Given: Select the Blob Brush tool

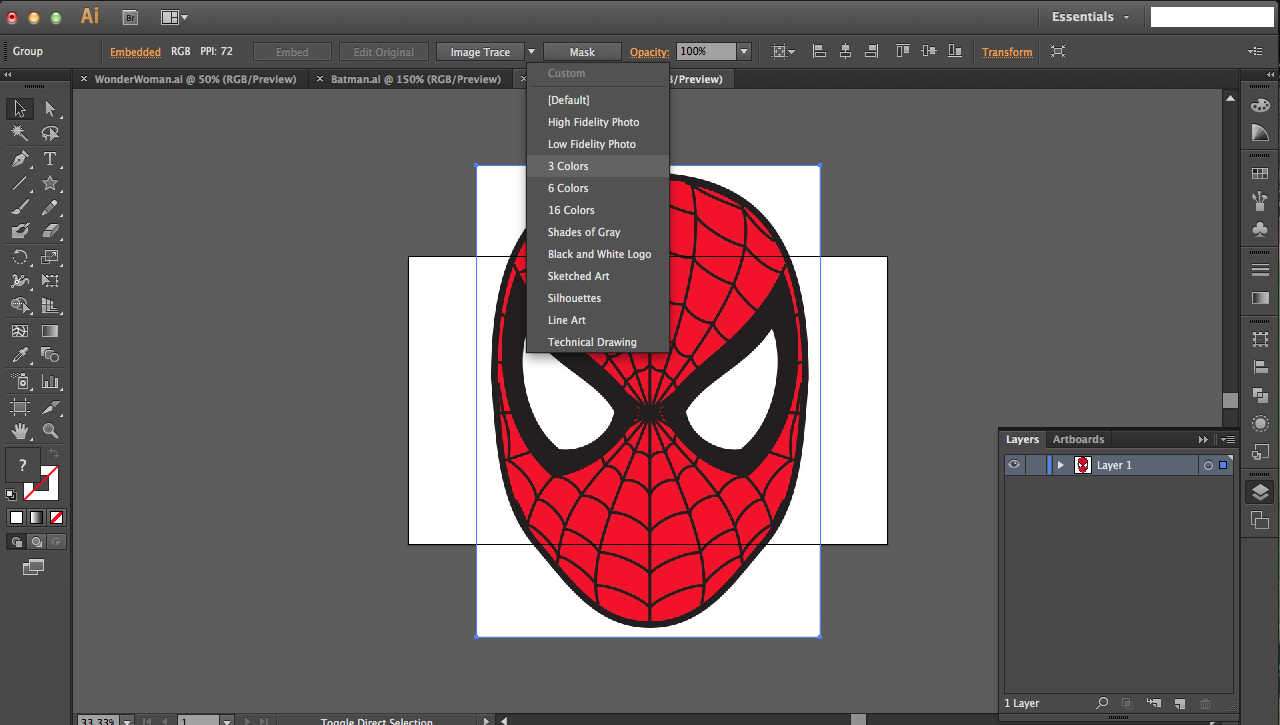Looking at the screenshot, I should pos(20,231).
